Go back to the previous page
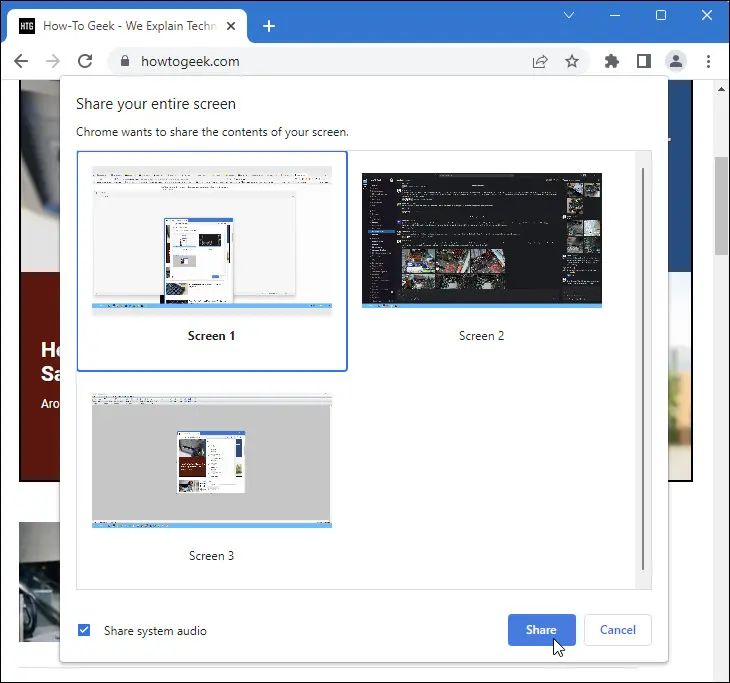This screenshot has height=683, width=730. coord(21,61)
